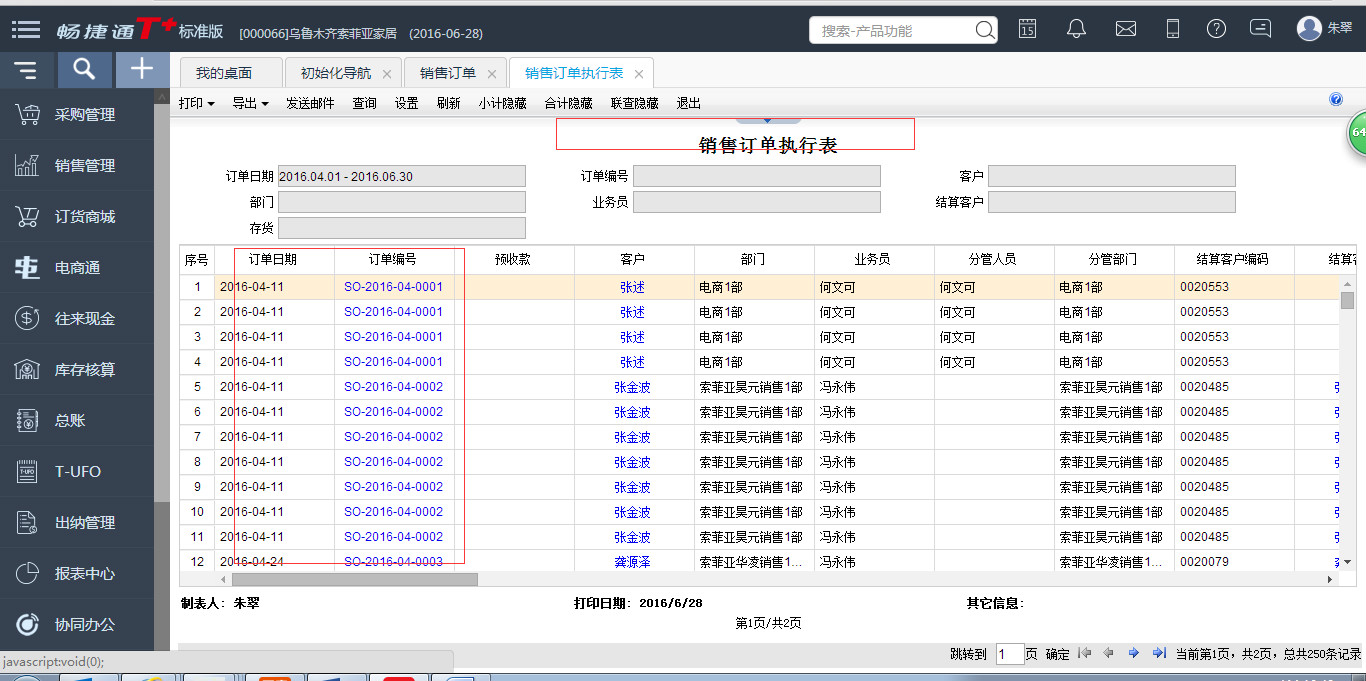Open the mail envelope icon
Viewport: 1366px width, 681px height.
click(x=1125, y=29)
